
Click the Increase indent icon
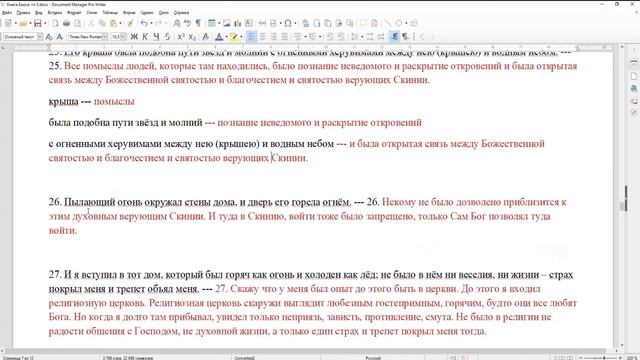(x=330, y=37)
